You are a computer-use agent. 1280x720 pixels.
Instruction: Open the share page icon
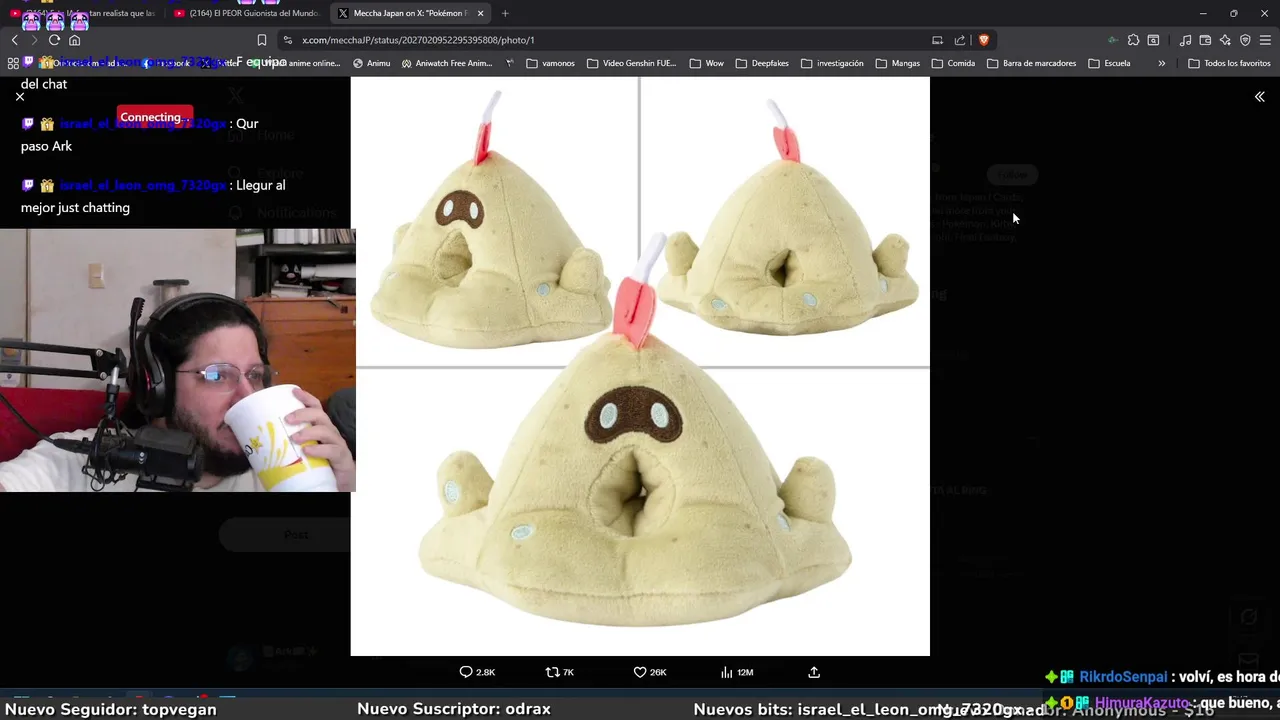[960, 40]
